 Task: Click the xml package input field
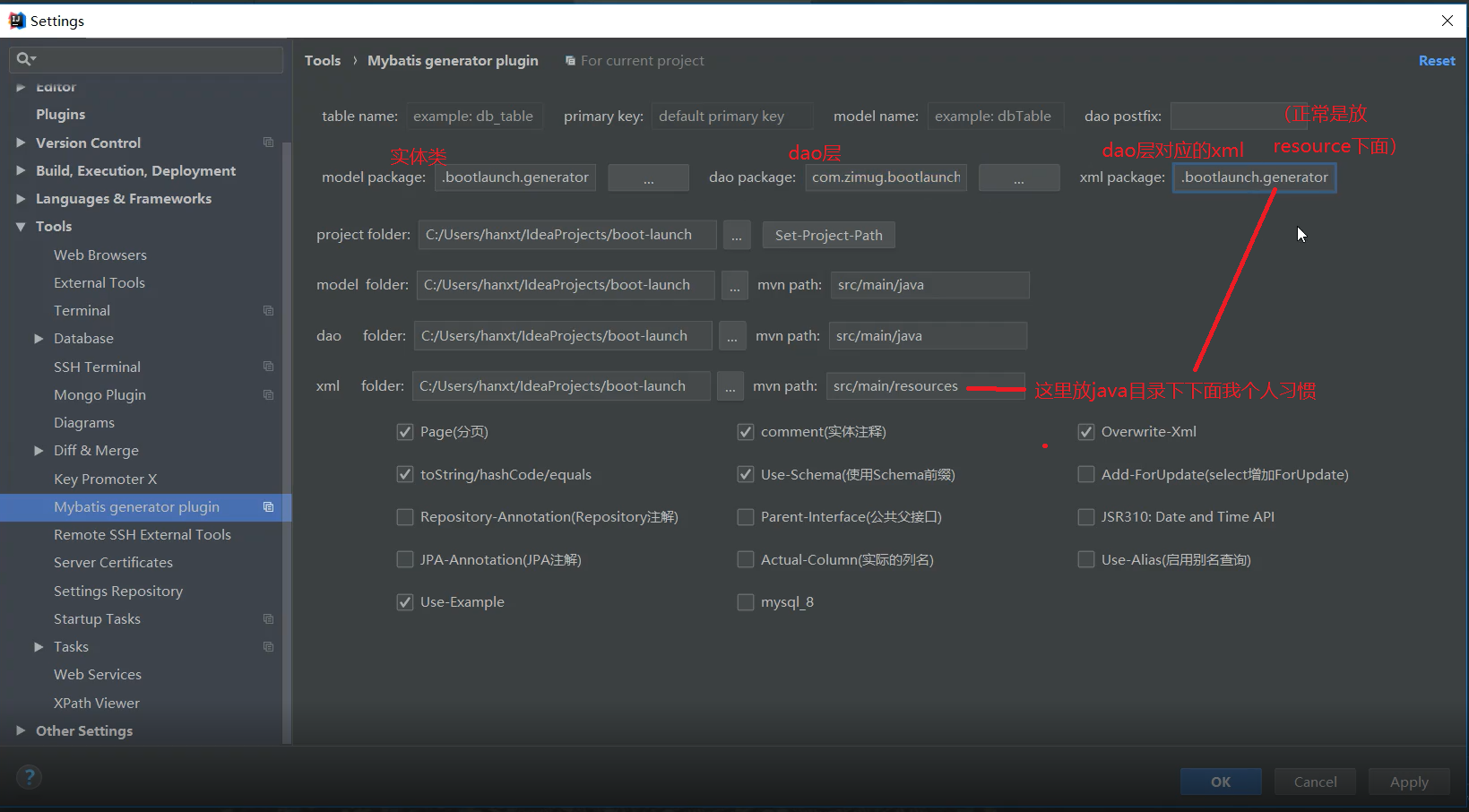1255,177
